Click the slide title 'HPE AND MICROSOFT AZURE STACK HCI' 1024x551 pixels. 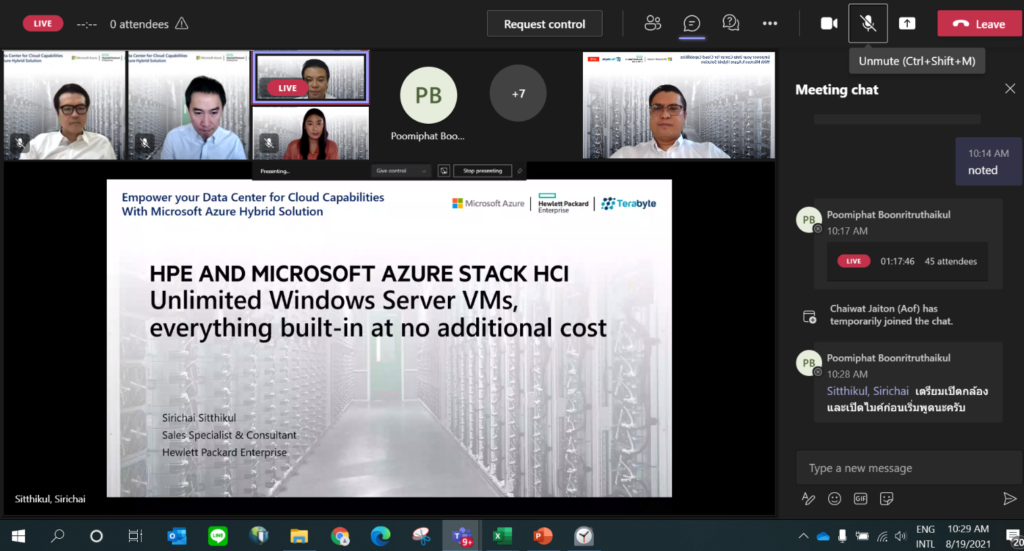(359, 274)
